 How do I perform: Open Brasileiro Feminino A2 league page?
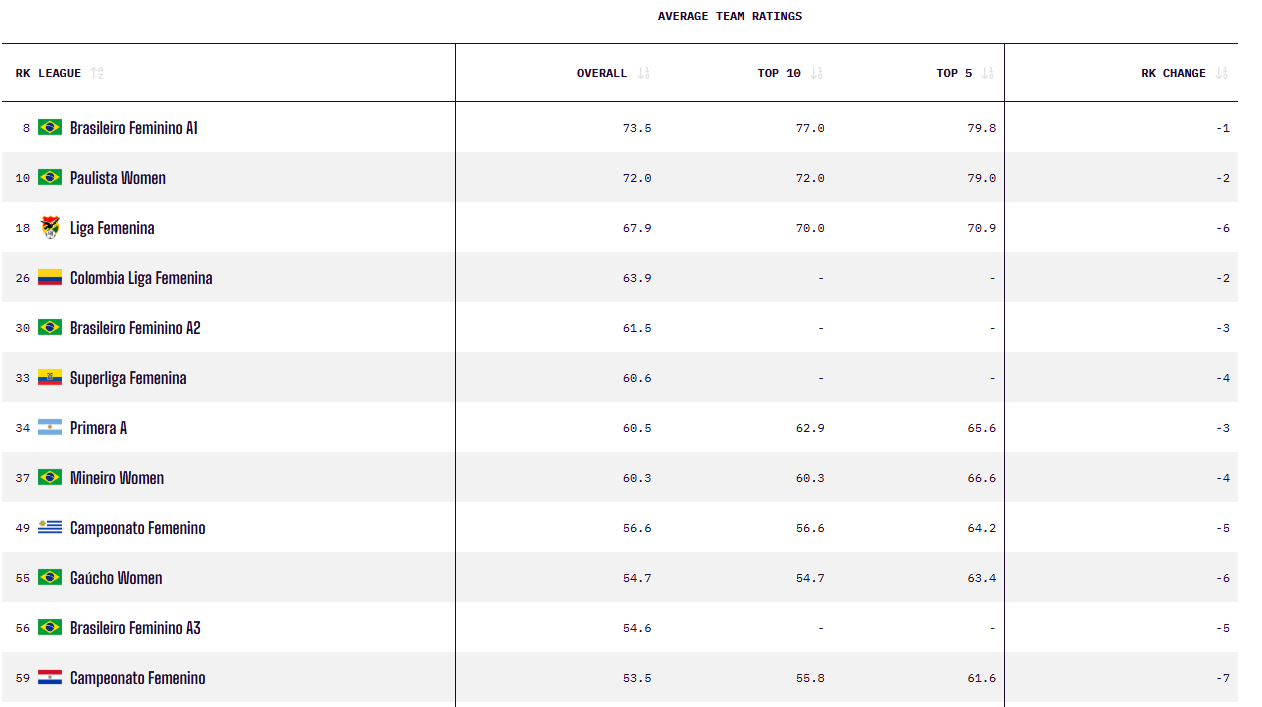coord(135,328)
